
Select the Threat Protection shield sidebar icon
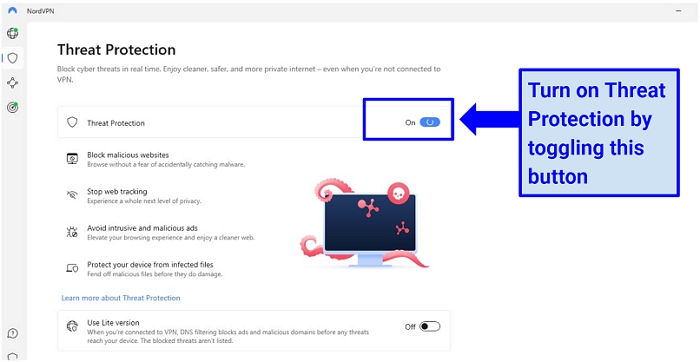point(13,58)
